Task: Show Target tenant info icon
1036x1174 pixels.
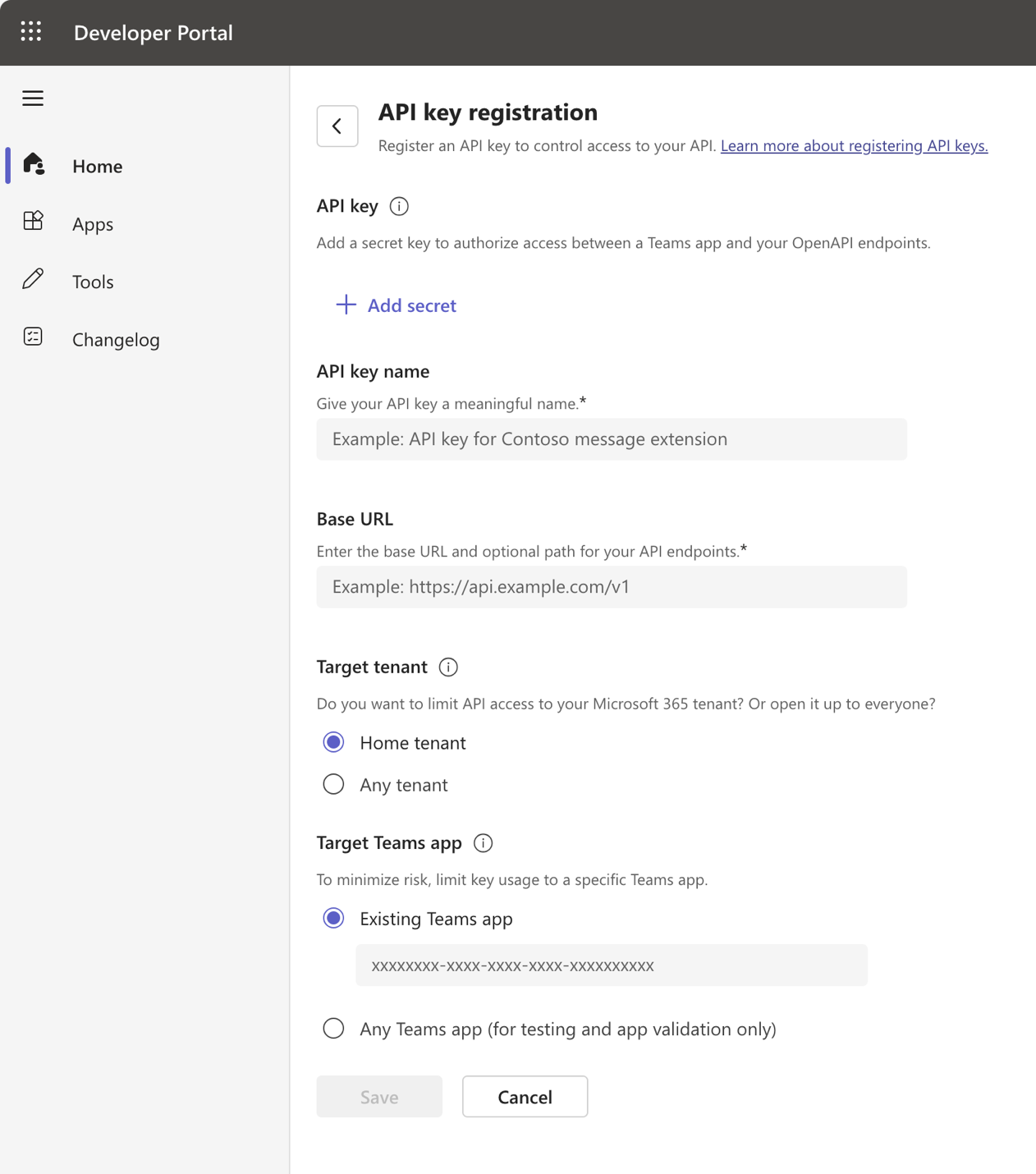Action: [448, 667]
